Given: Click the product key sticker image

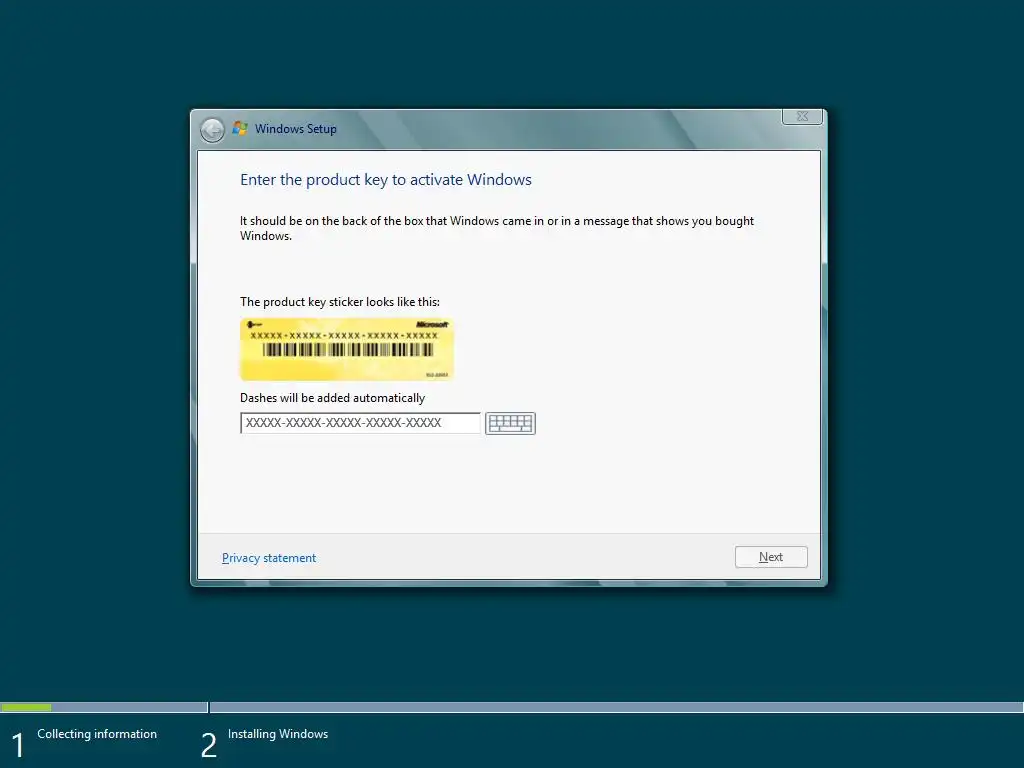Looking at the screenshot, I should coord(347,349).
